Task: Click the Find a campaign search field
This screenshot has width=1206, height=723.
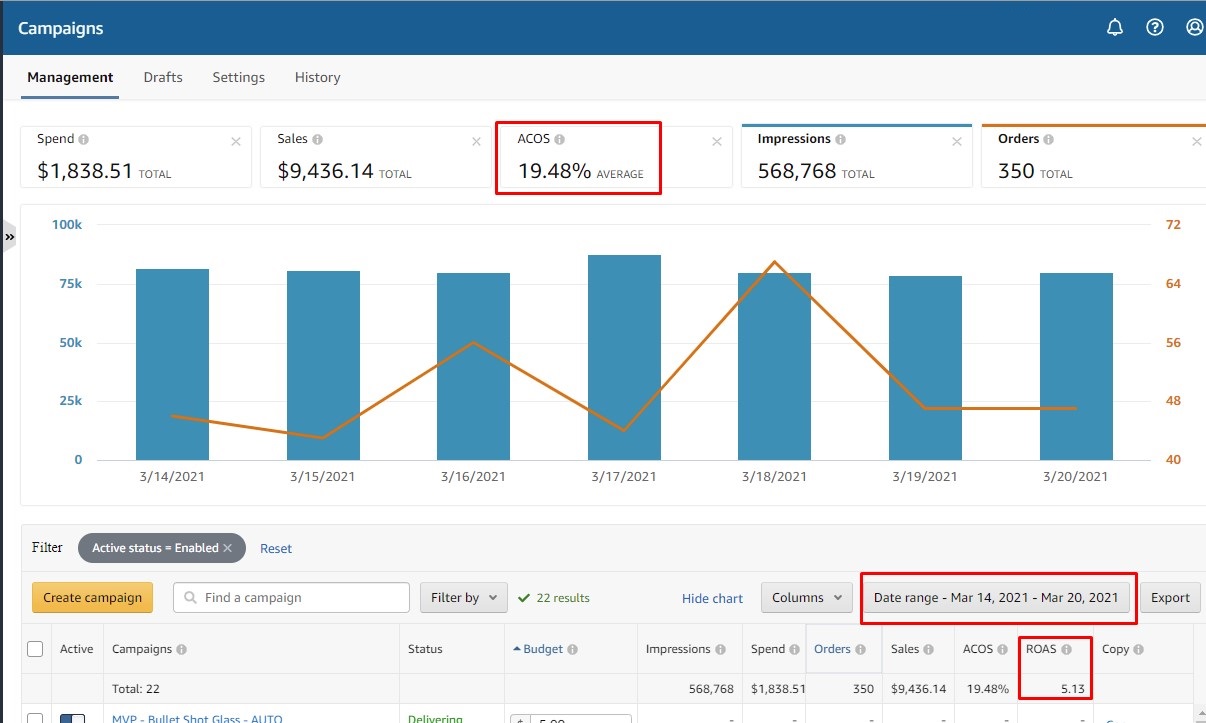Action: [x=291, y=598]
